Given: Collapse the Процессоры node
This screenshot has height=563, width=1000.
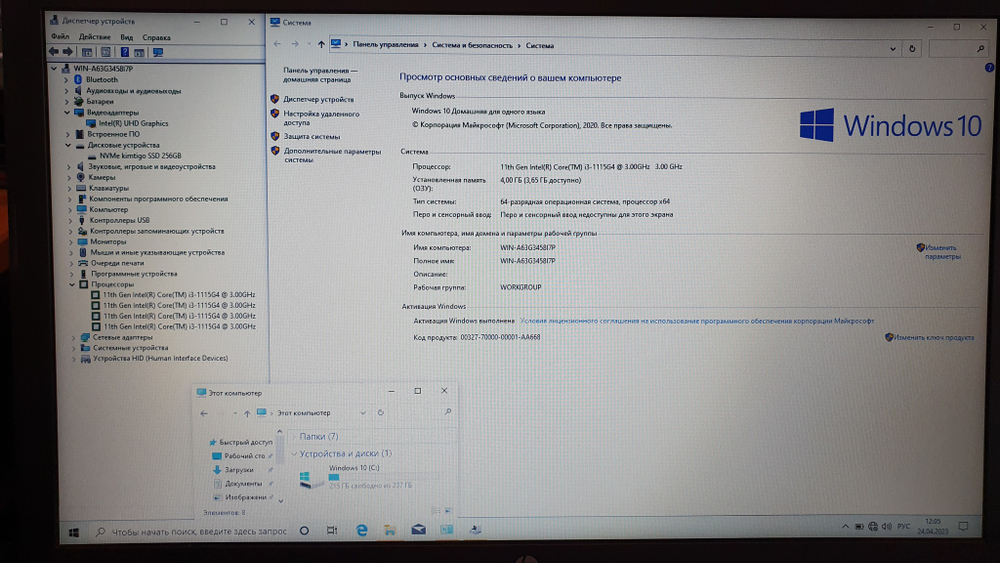Looking at the screenshot, I should click(71, 284).
